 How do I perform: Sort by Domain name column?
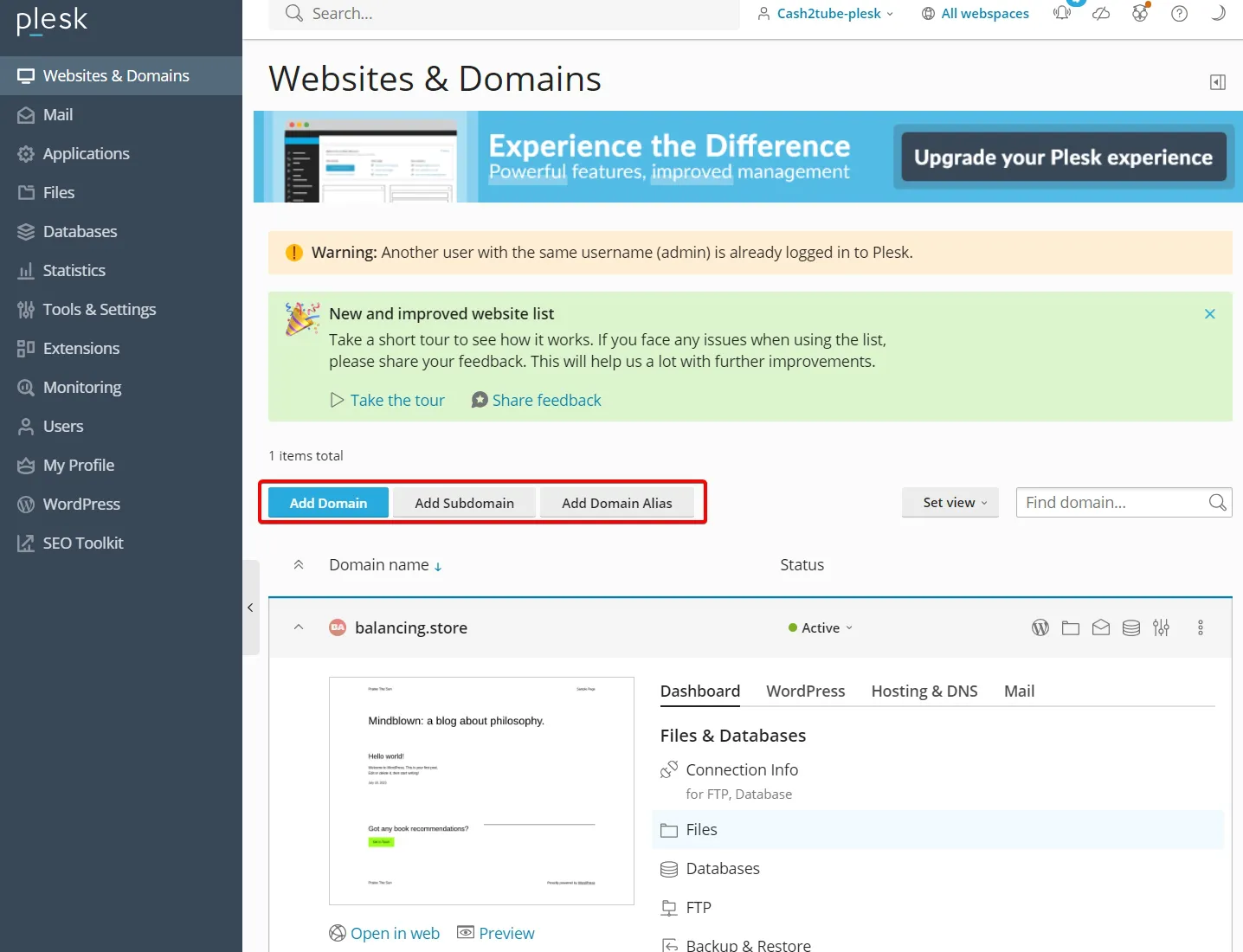tap(385, 564)
